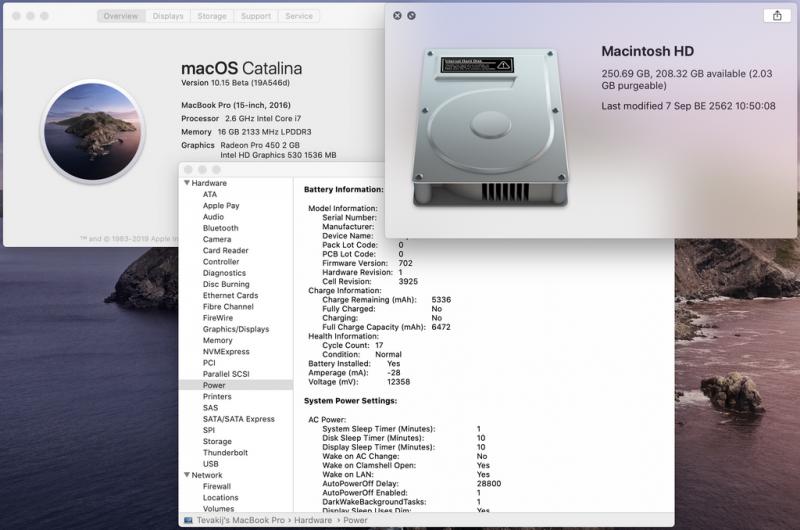
Task: Select Audio in the sidebar
Action: click(x=213, y=217)
